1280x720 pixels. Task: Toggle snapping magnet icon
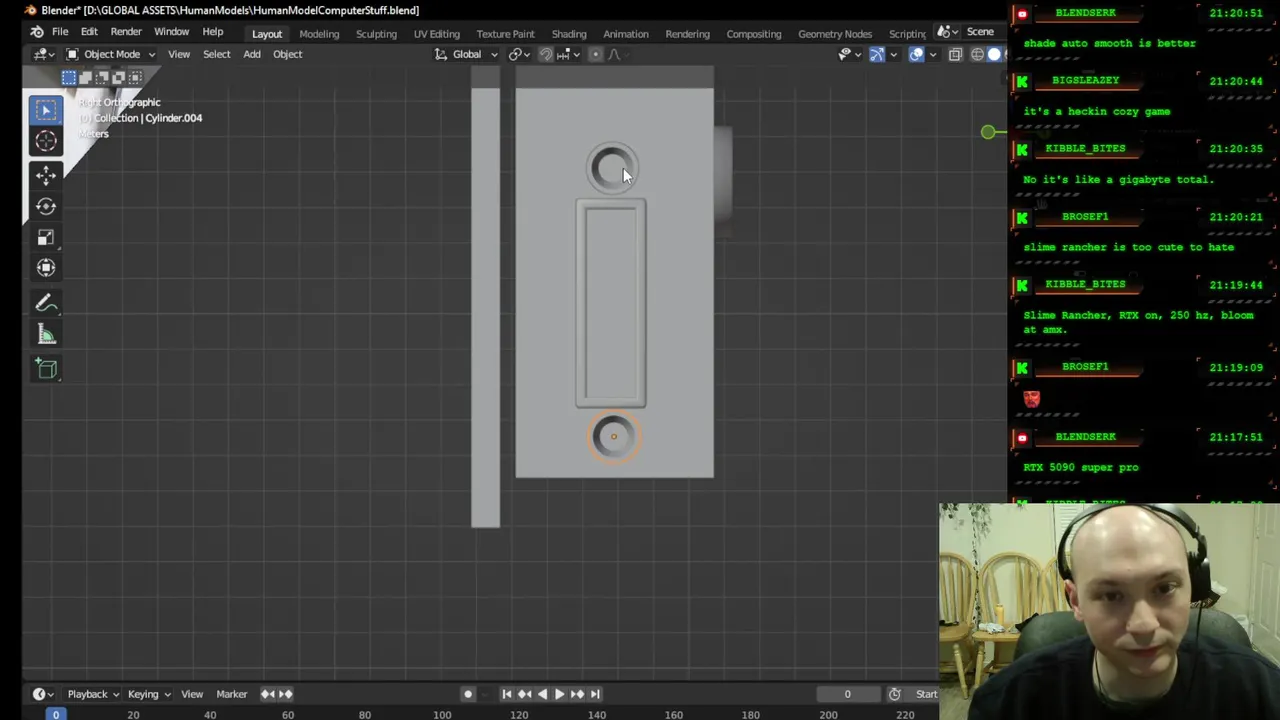tap(546, 54)
